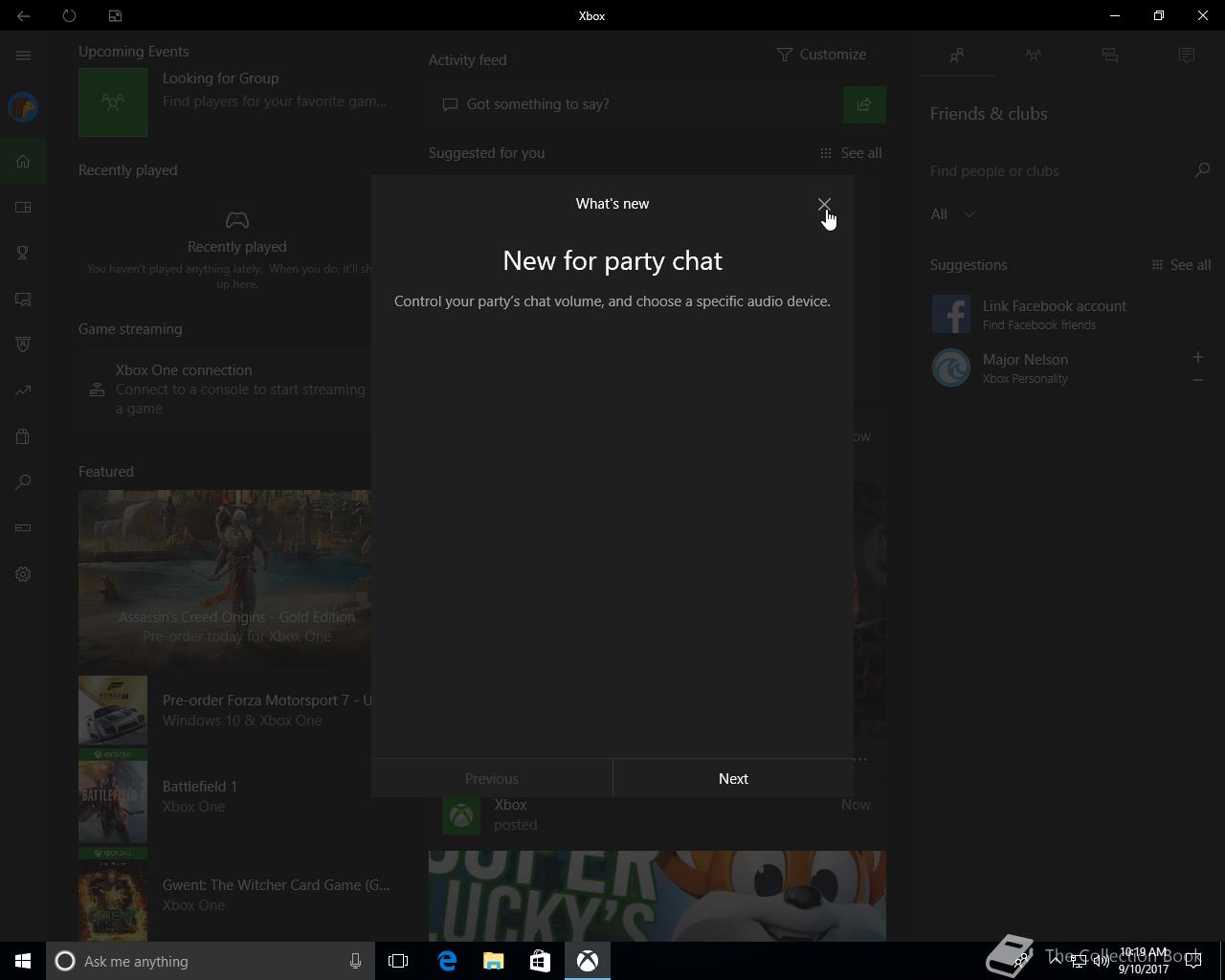1225x980 pixels.
Task: Click the people search magnifier icon
Action: pos(1202,170)
